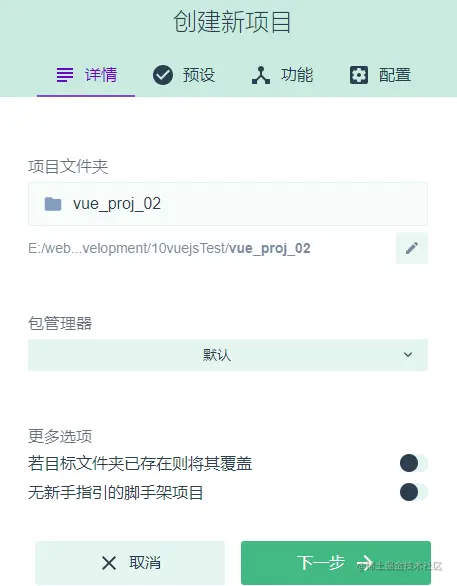Click the arrow icon on the 下一步 button

[364, 562]
